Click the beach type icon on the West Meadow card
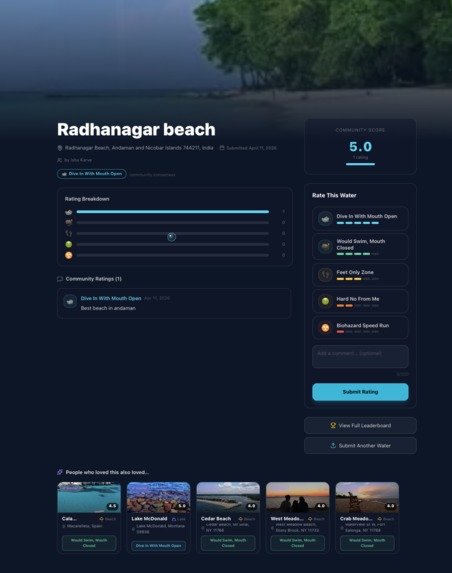This screenshot has width=452, height=573. coord(310,519)
